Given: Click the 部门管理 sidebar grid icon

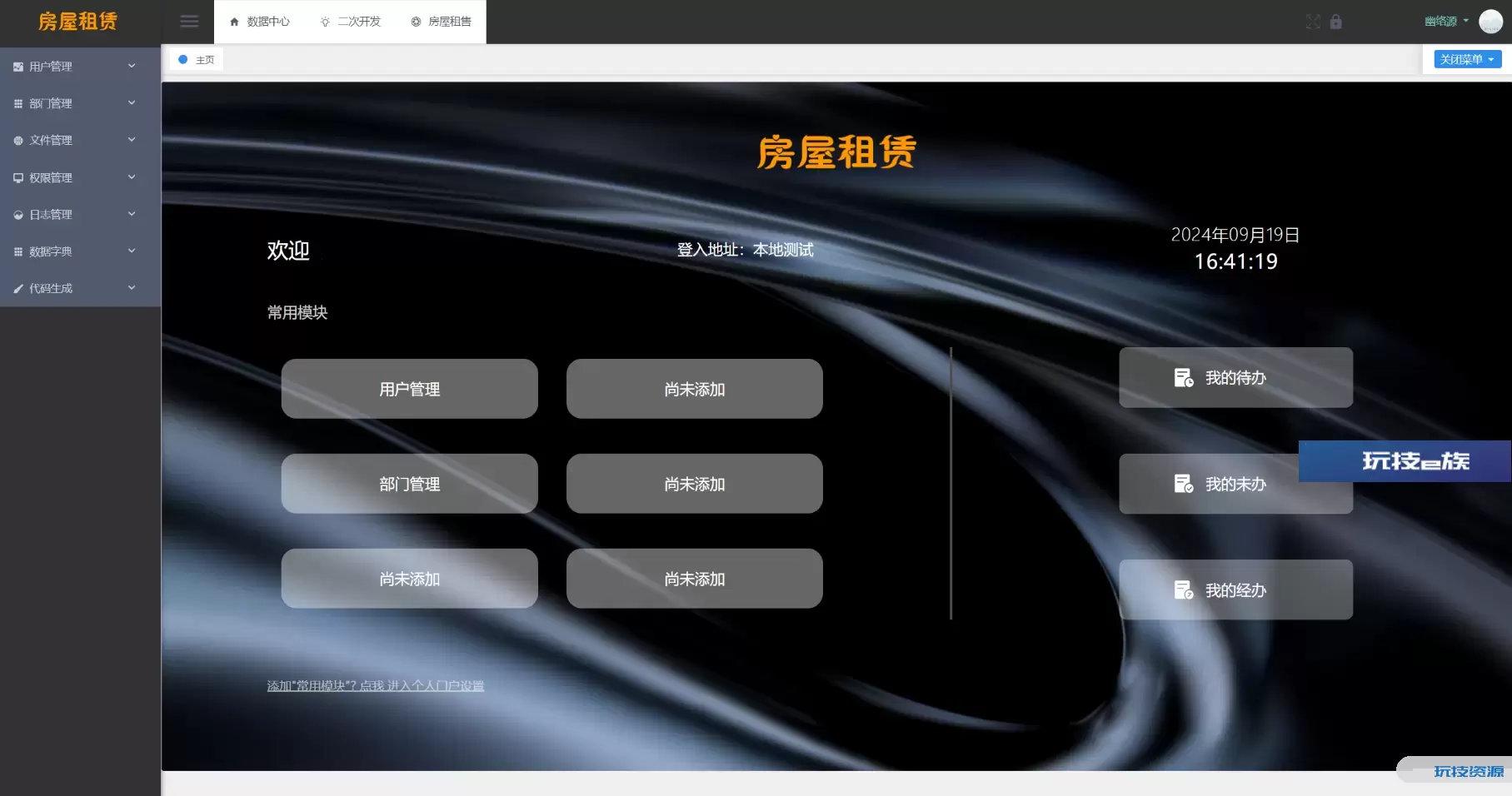Looking at the screenshot, I should [18, 103].
